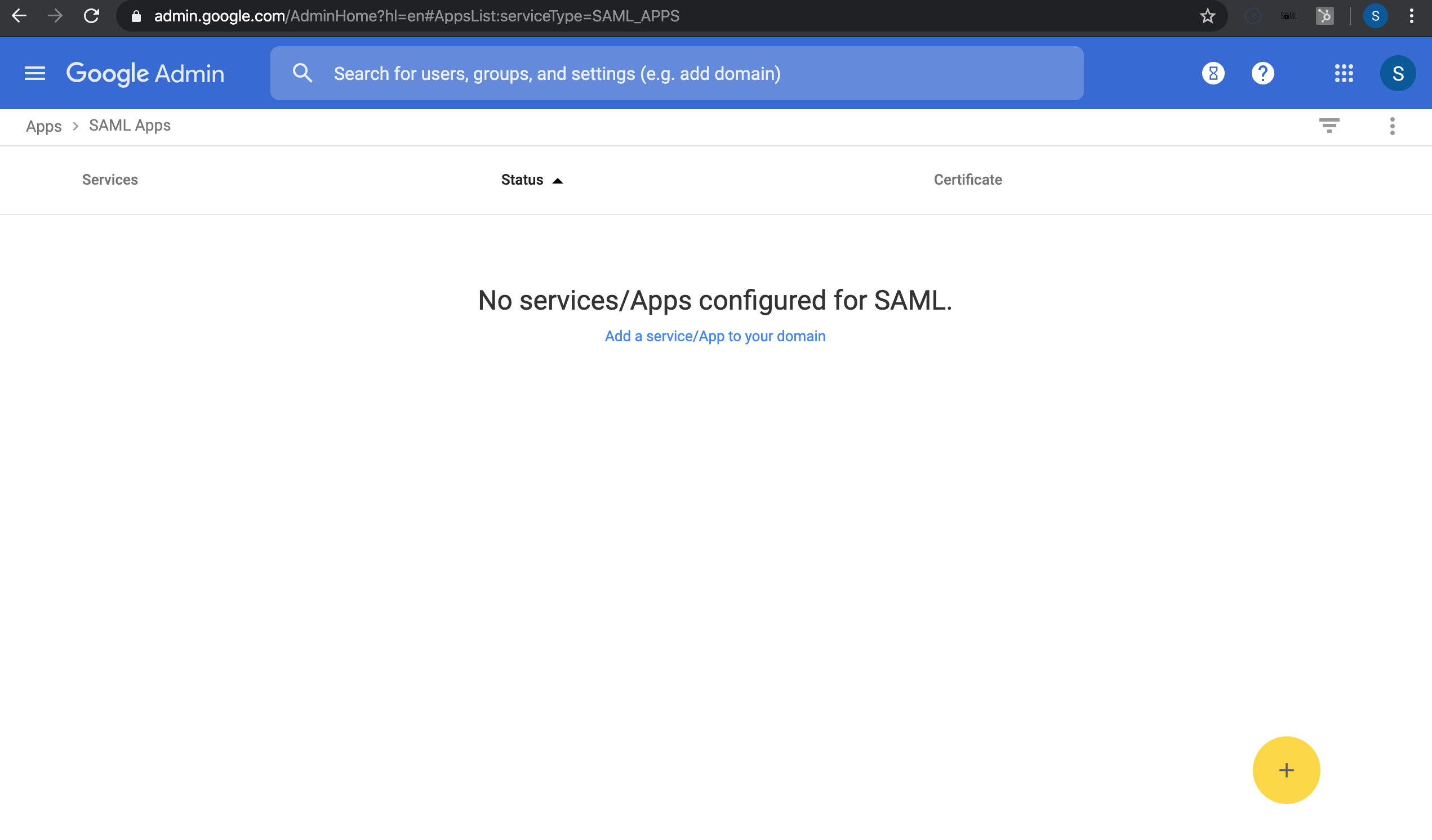Image resolution: width=1432 pixels, height=840 pixels.
Task: Click the browser bookmark star icon
Action: click(x=1208, y=16)
